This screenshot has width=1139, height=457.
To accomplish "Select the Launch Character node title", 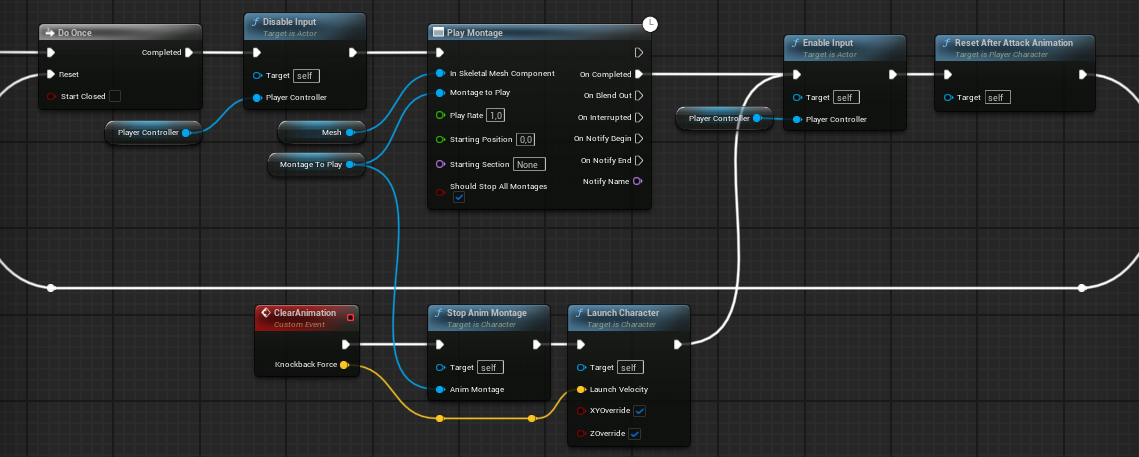I will (624, 313).
